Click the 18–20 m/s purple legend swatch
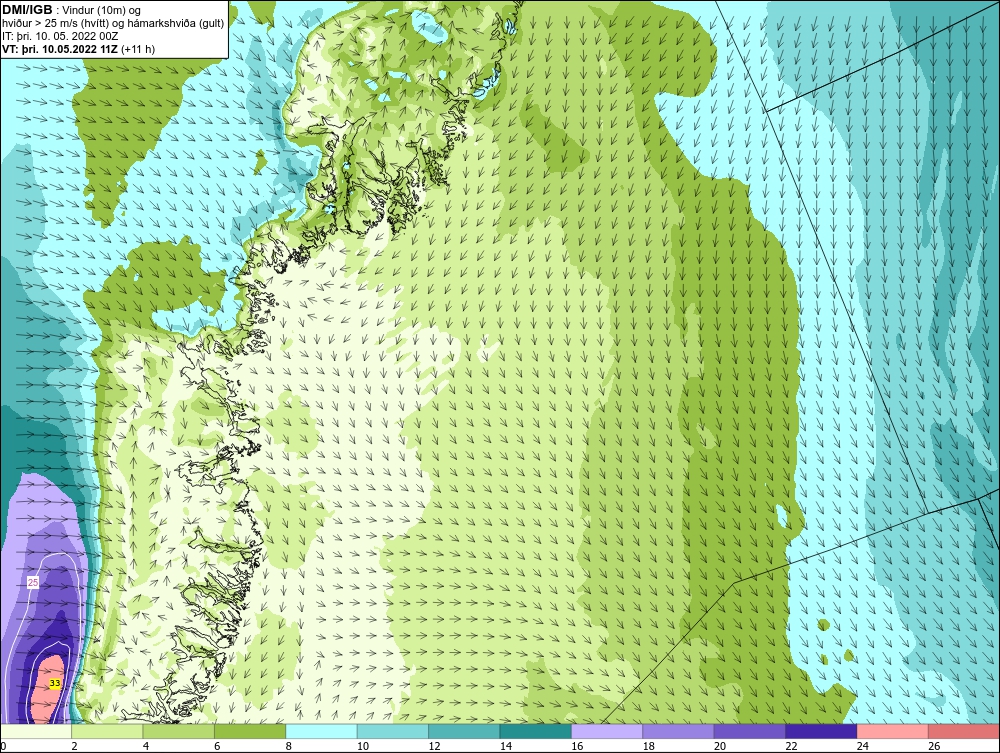 point(679,731)
